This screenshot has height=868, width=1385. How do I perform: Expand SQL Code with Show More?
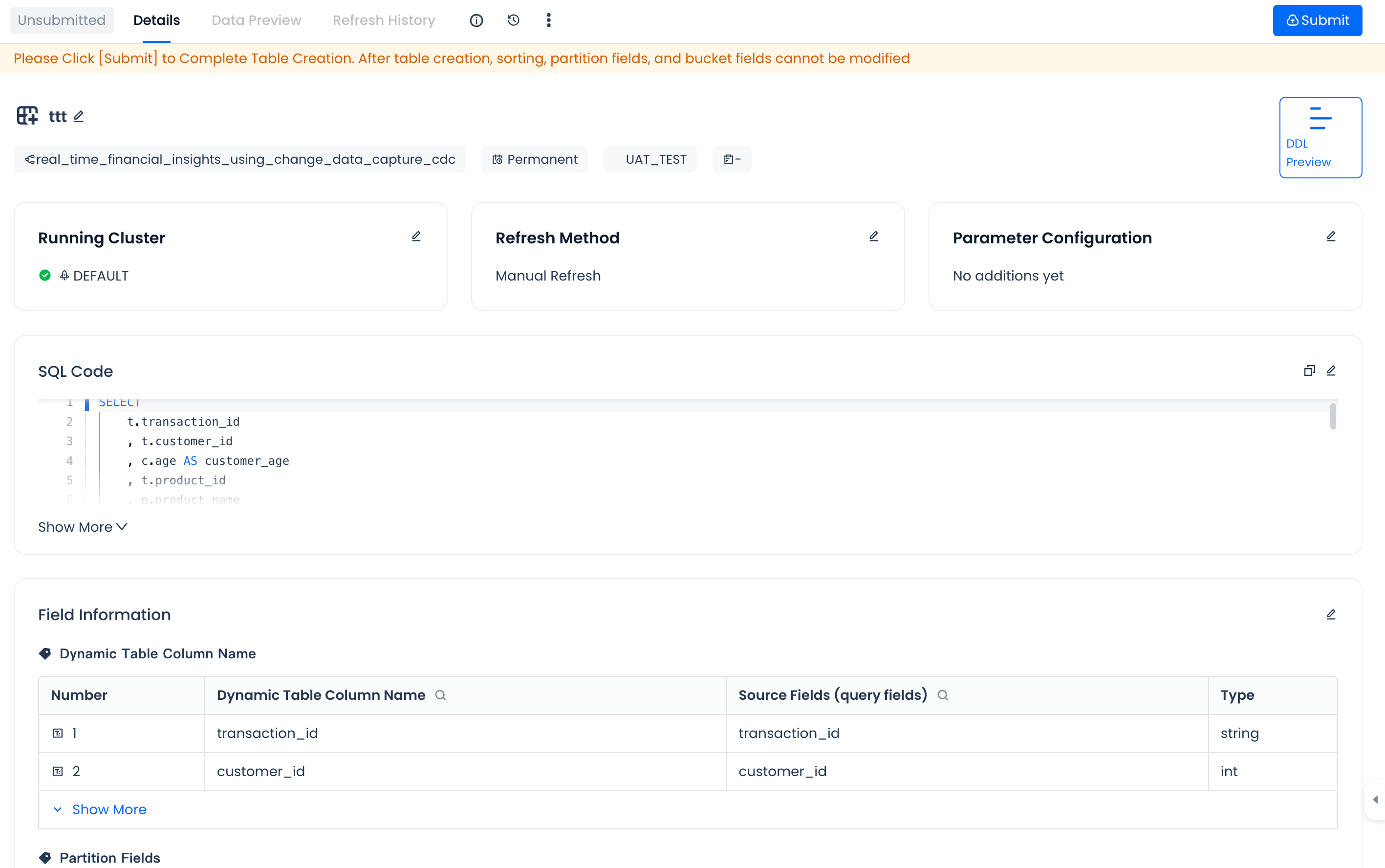coord(83,527)
